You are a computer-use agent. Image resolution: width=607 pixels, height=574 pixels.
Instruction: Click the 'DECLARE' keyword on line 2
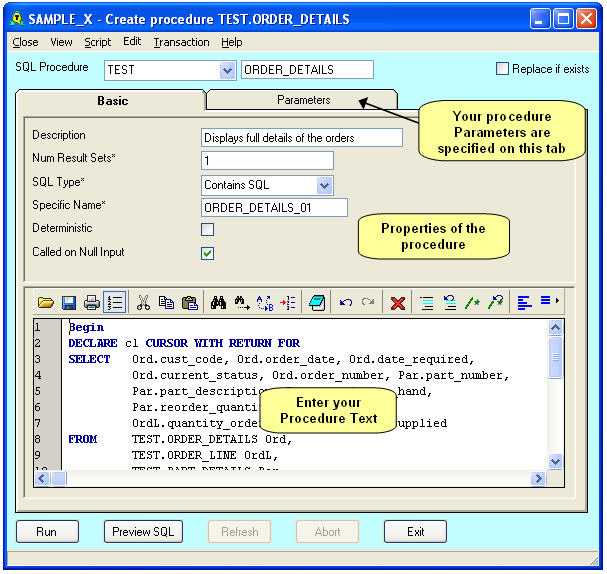[93, 343]
